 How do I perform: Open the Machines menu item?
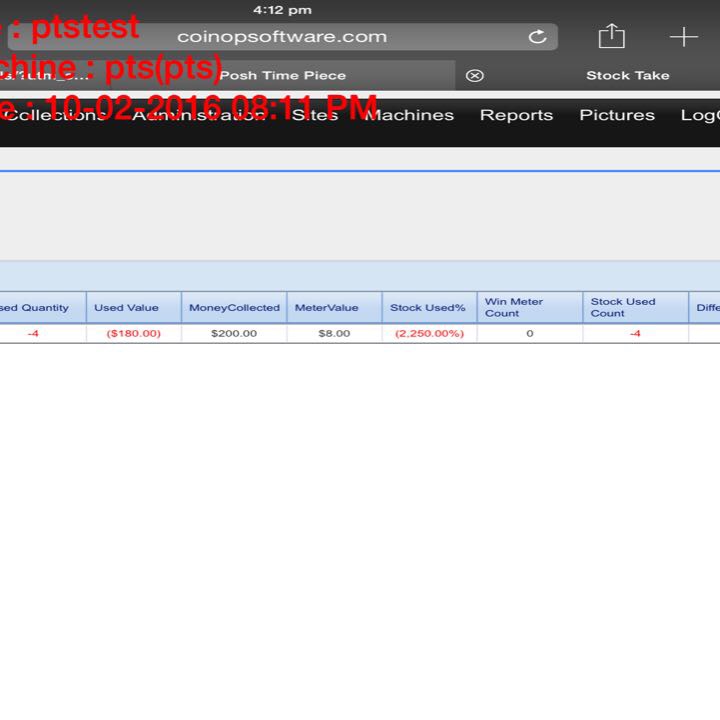[x=409, y=115]
